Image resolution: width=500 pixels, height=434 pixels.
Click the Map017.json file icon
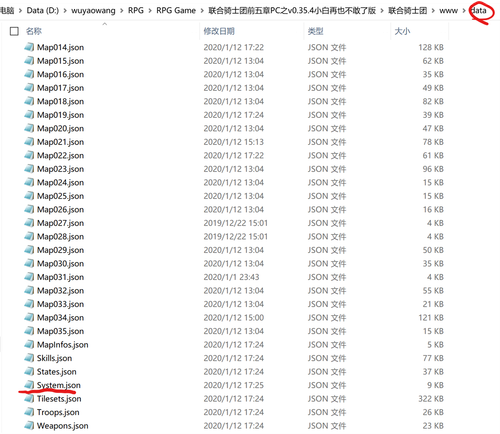29,88
